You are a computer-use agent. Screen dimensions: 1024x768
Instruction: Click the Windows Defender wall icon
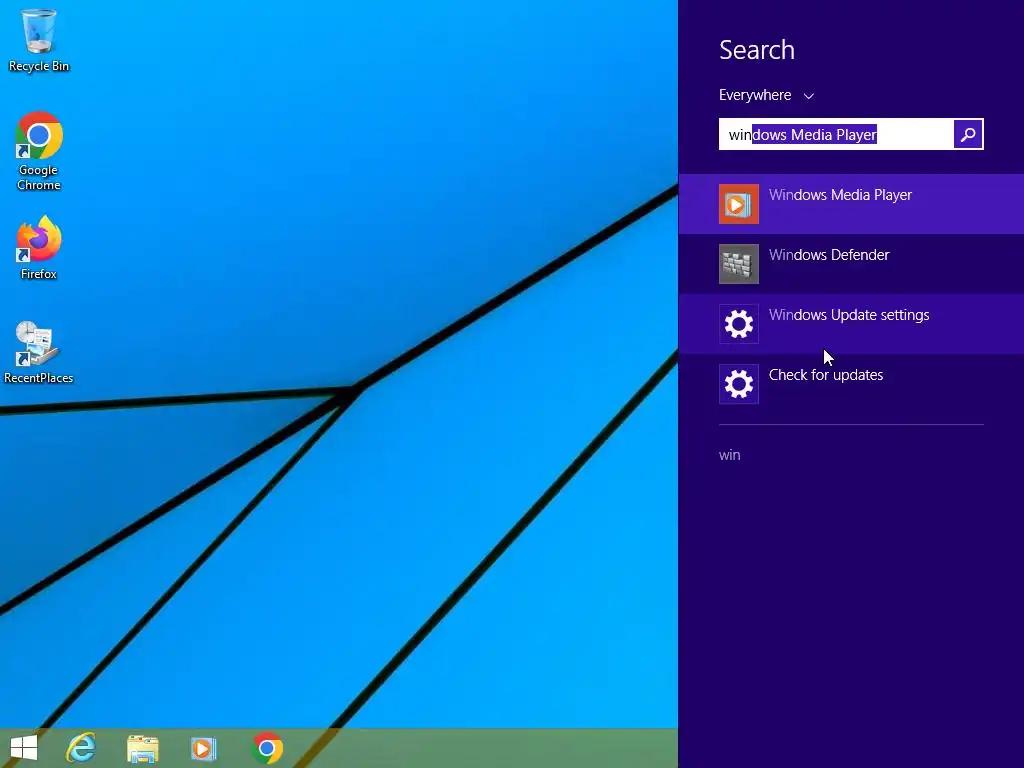[x=739, y=264]
